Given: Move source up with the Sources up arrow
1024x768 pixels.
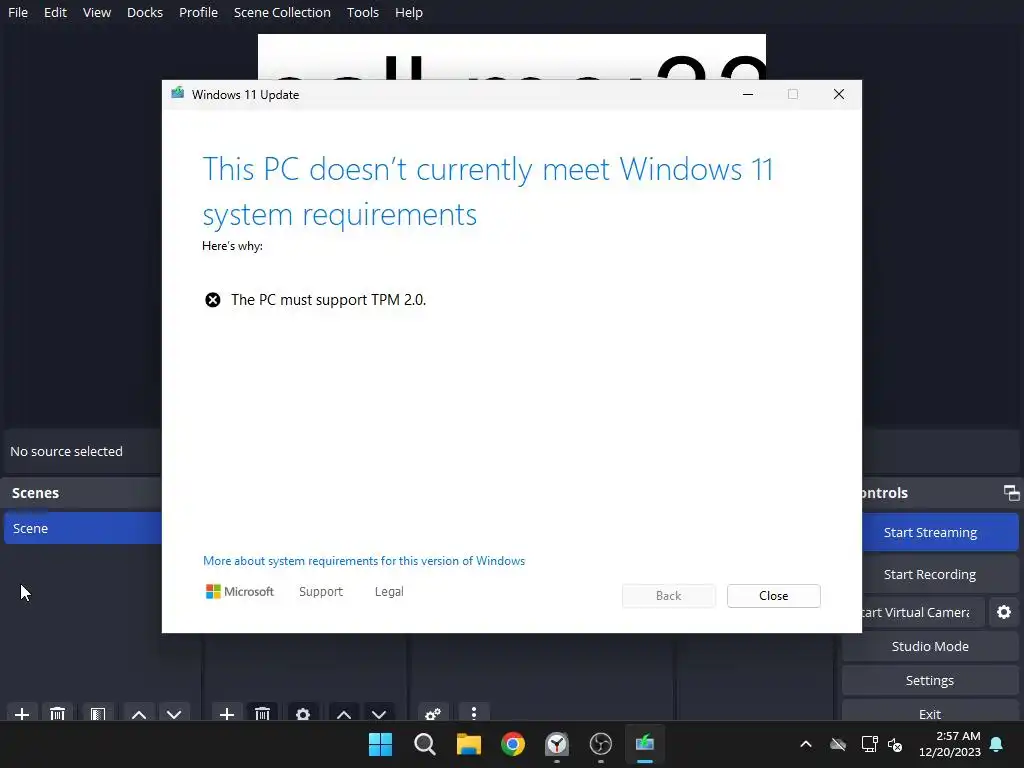Looking at the screenshot, I should 344,714.
